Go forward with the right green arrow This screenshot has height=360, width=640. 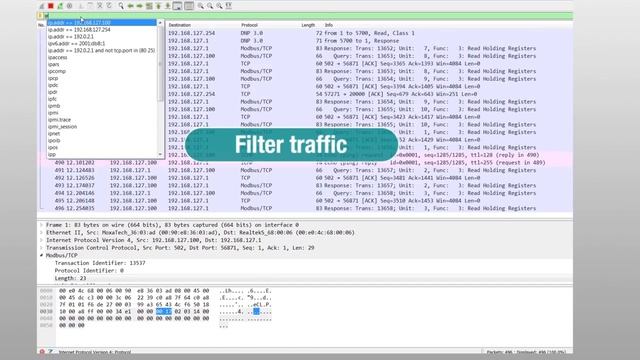[x=139, y=6]
